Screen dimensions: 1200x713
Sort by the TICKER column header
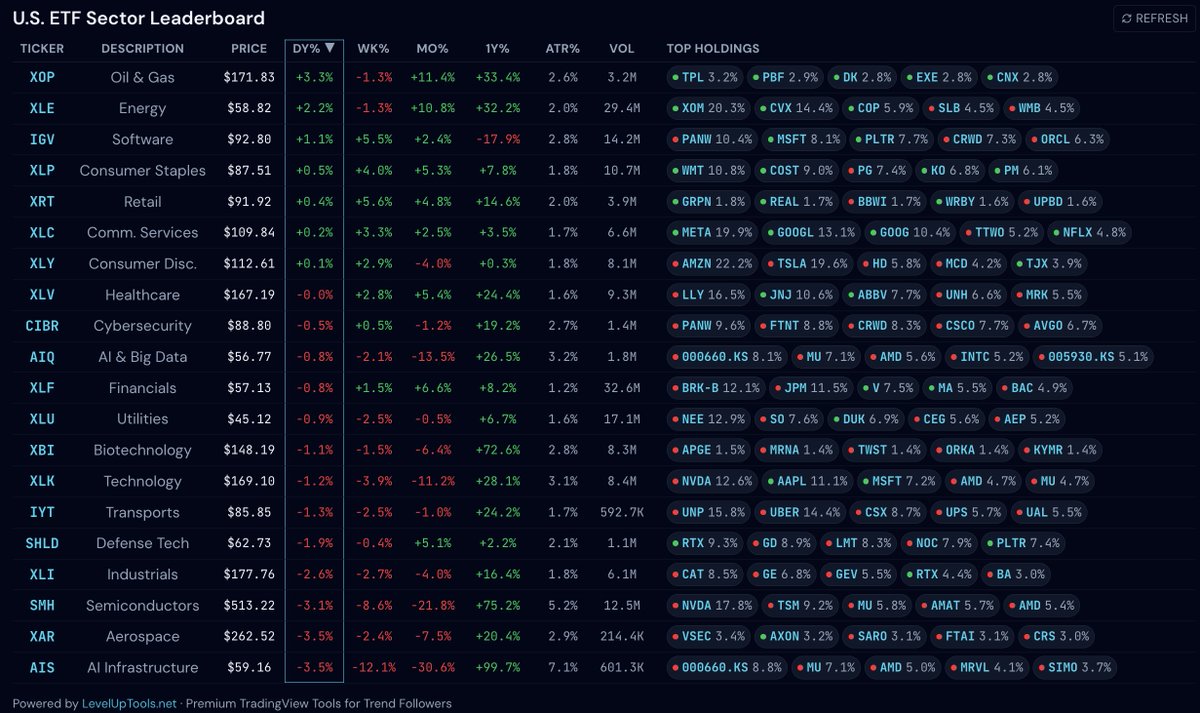point(42,48)
